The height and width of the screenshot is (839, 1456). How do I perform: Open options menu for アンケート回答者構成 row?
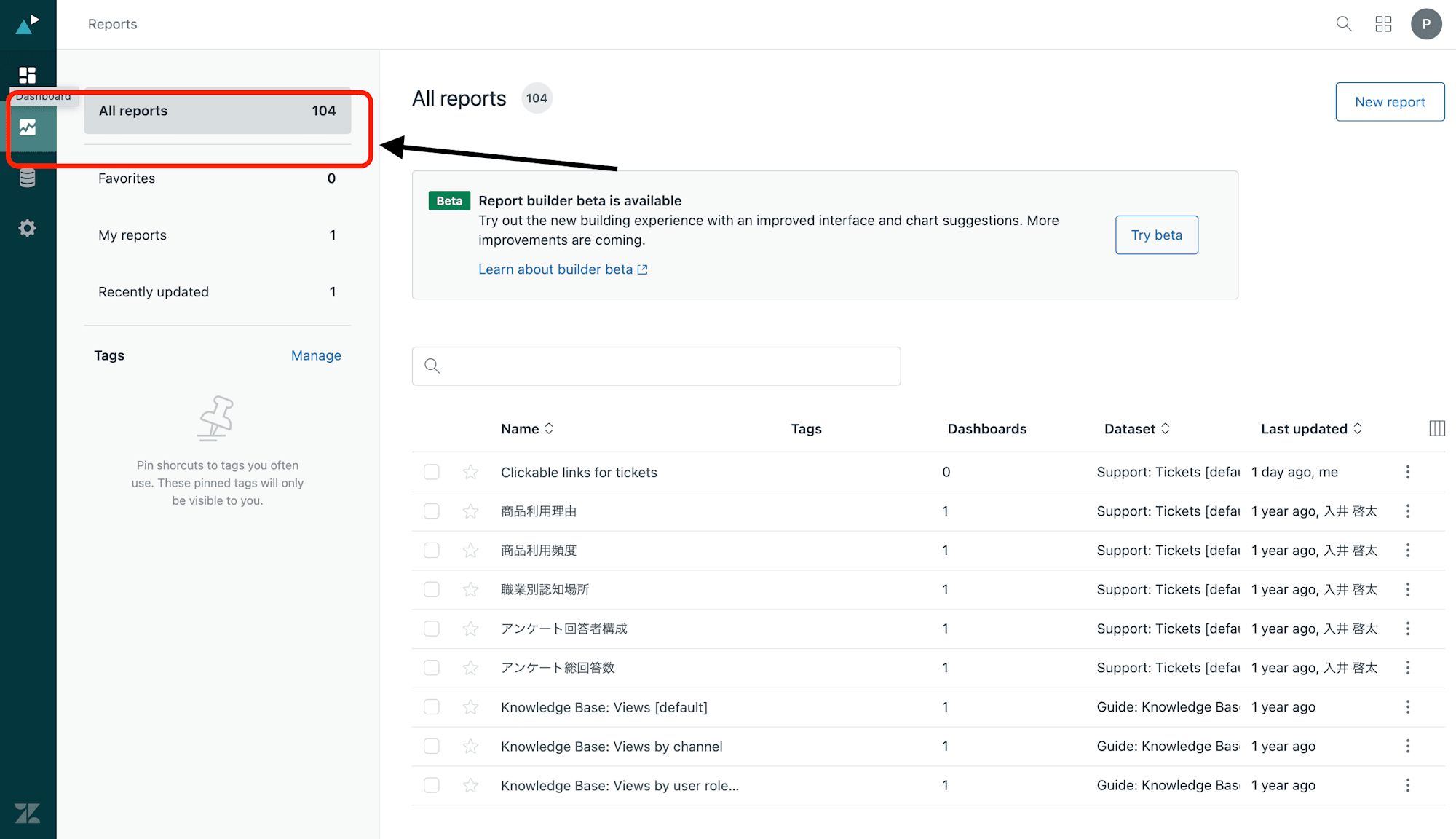[x=1407, y=629]
